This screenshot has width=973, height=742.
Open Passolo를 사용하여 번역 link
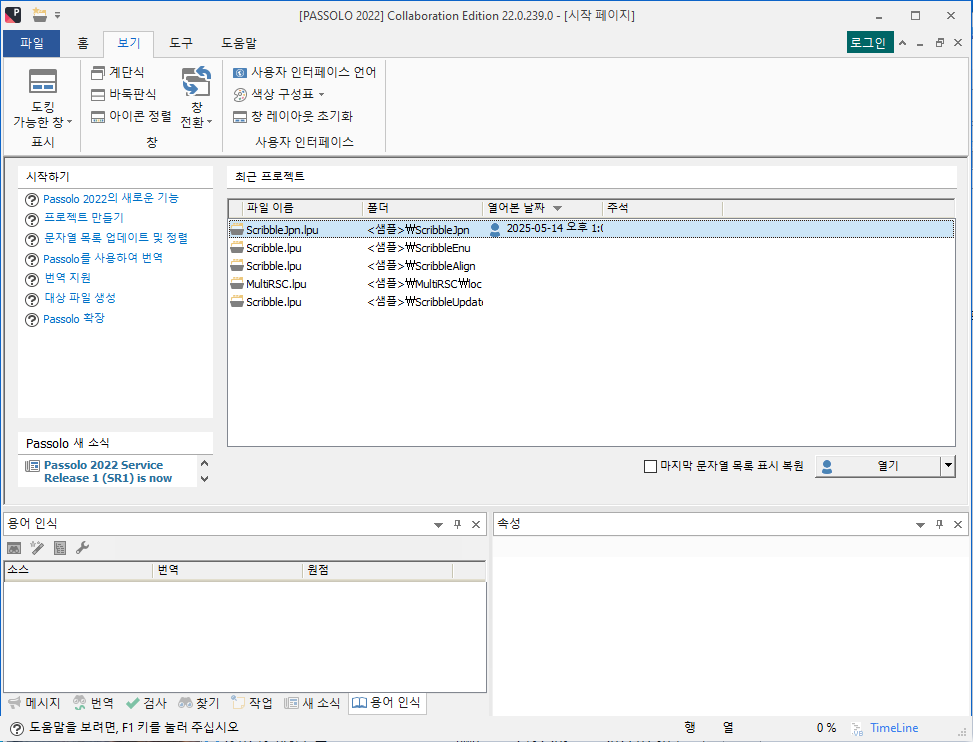pyautogui.click(x=103, y=258)
